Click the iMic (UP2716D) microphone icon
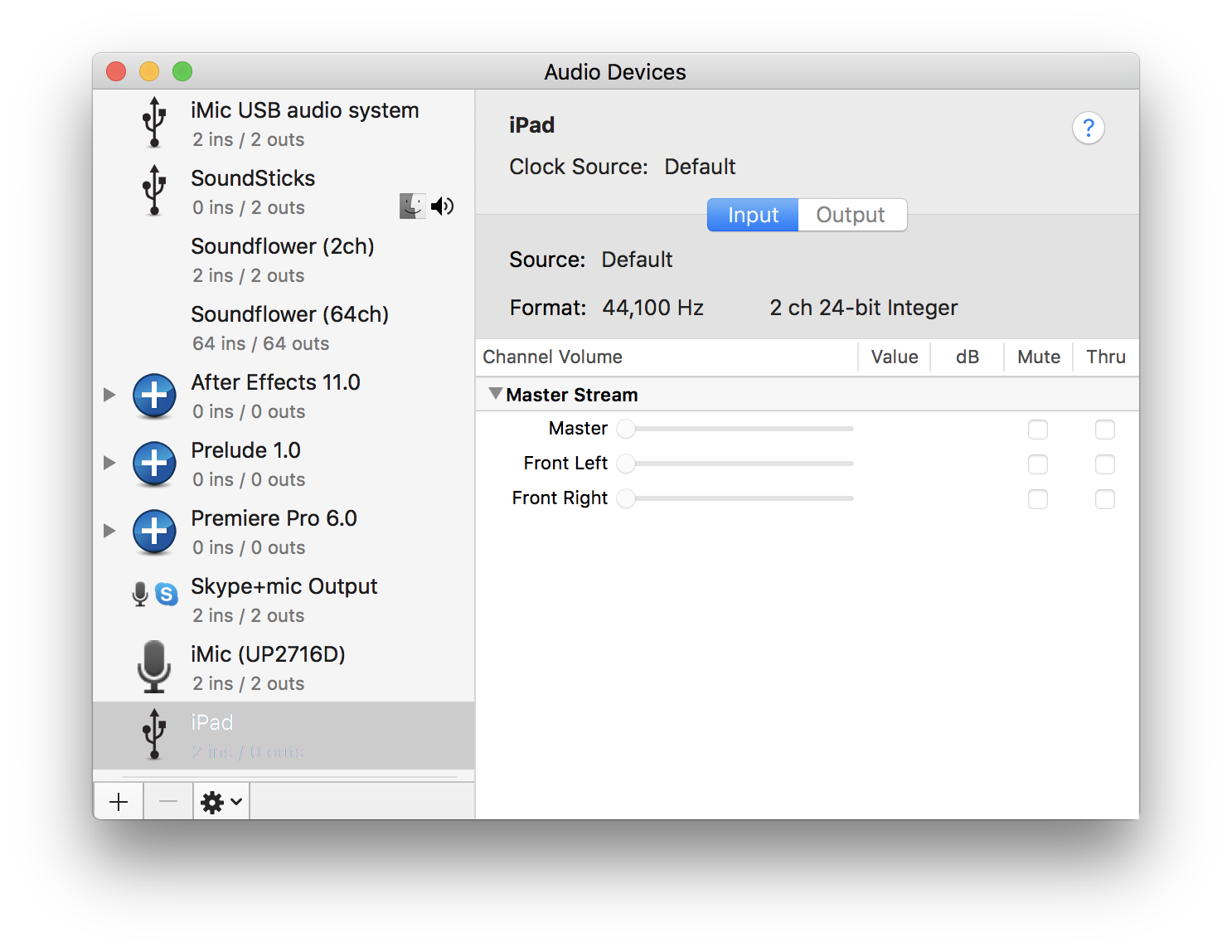This screenshot has width=1232, height=952. pos(154,667)
